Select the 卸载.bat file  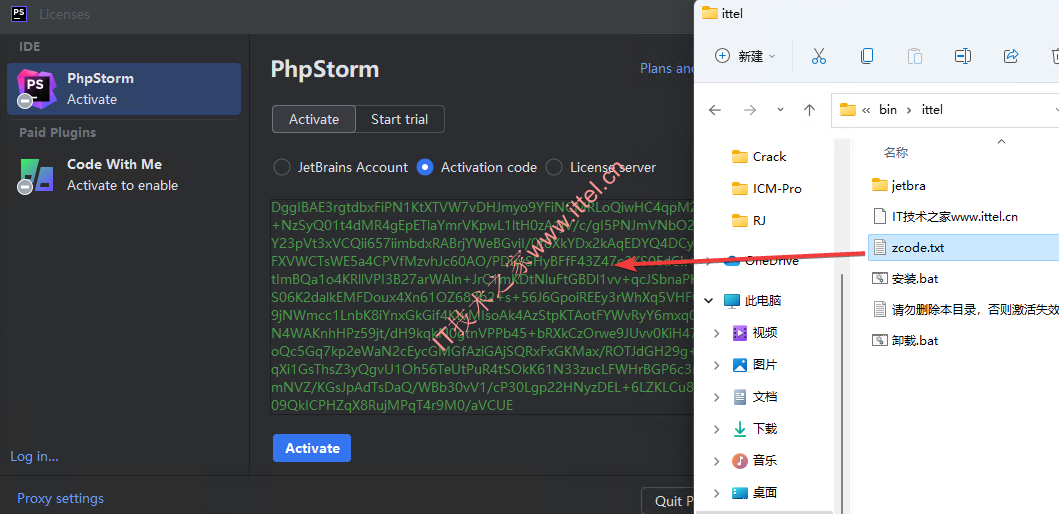click(x=906, y=340)
